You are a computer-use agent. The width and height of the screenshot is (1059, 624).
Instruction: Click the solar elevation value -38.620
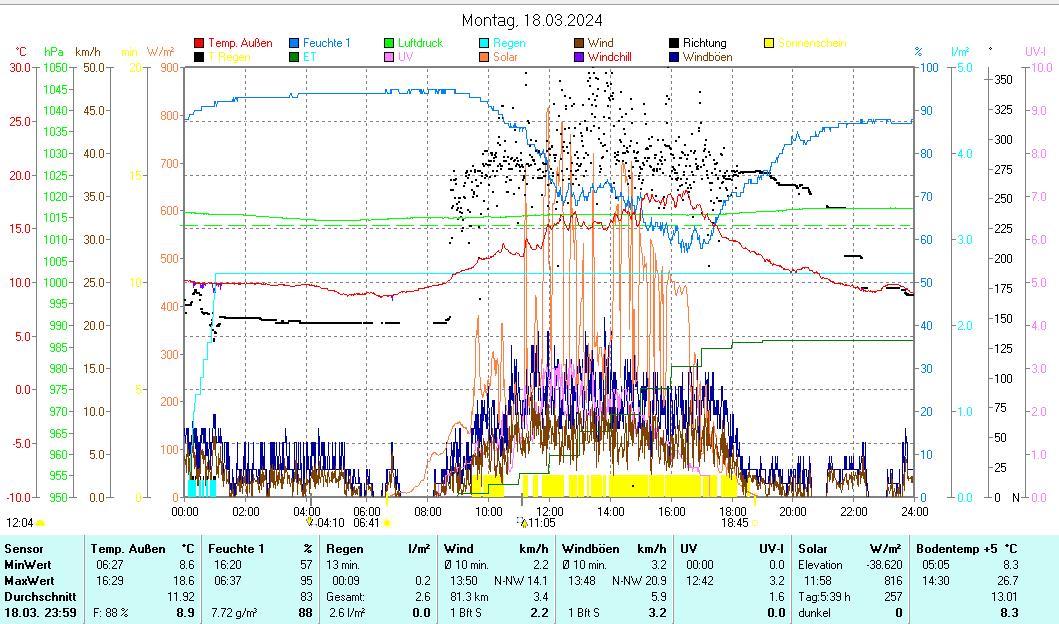point(883,565)
